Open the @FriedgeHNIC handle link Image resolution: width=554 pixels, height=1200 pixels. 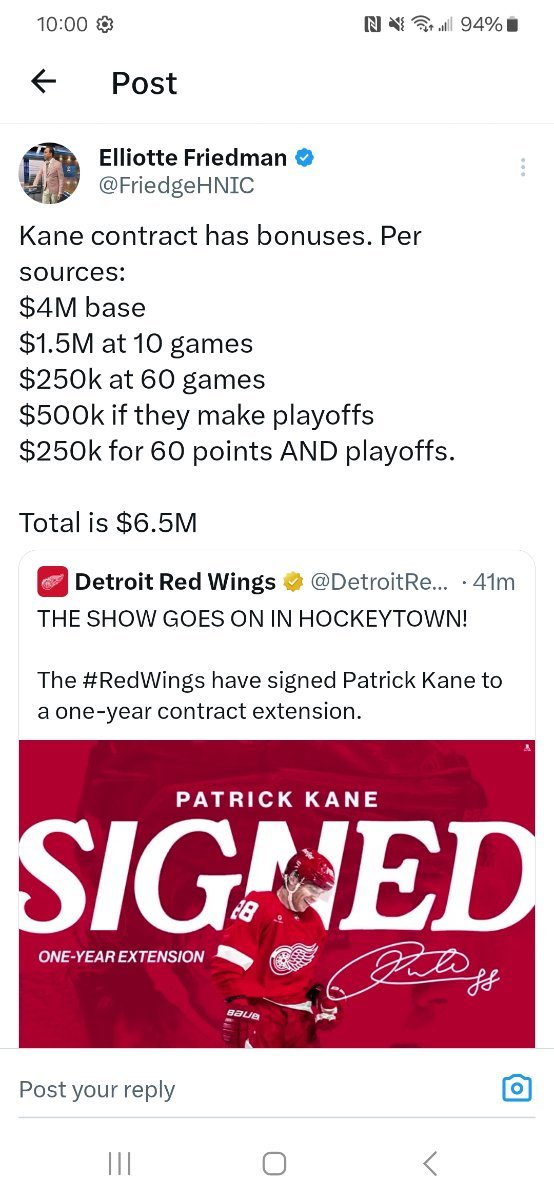(x=176, y=186)
